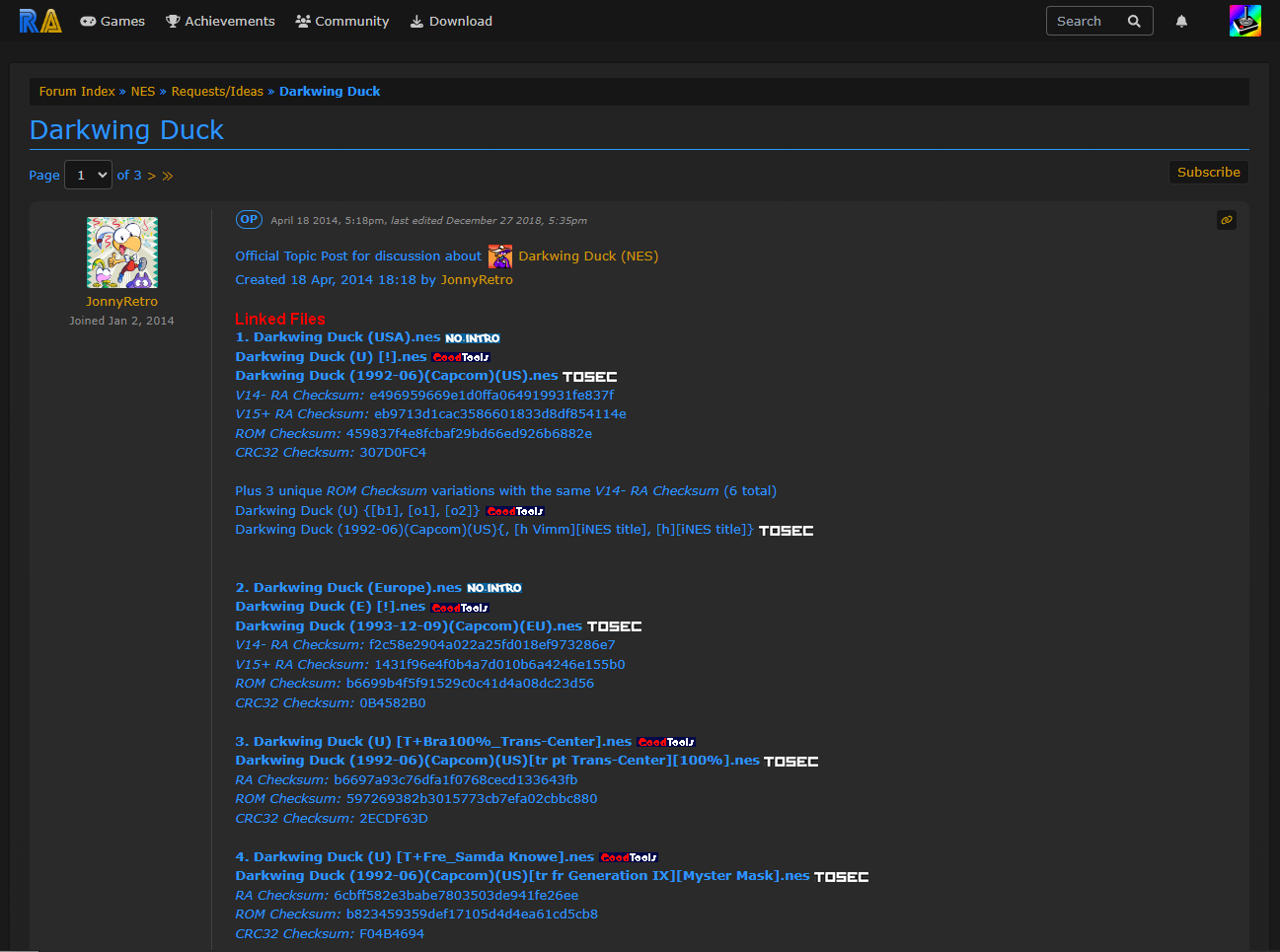Click the RetroAchievements RA logo
Viewport: 1280px width, 952px height.
(40, 21)
